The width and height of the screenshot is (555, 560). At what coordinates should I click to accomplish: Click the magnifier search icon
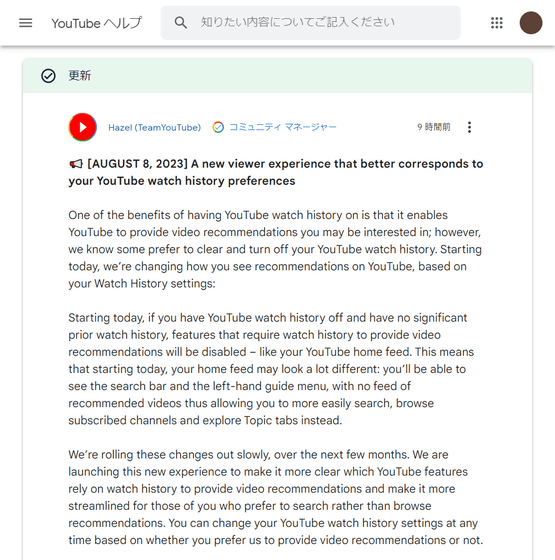[x=180, y=22]
